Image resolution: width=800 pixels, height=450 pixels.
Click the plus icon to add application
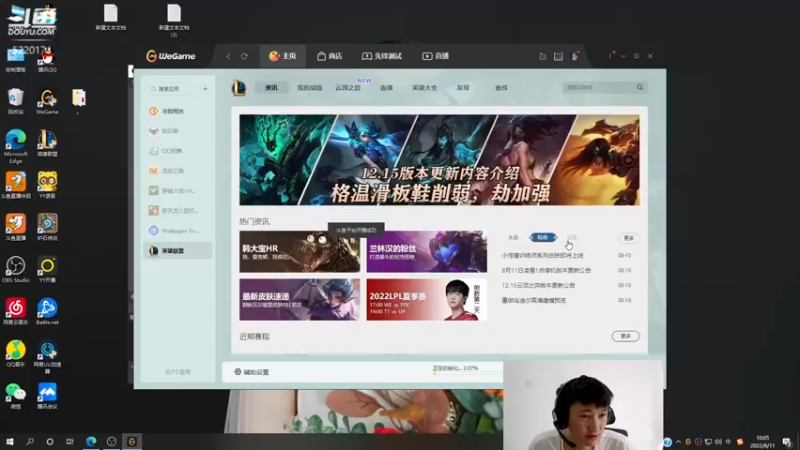[205, 89]
